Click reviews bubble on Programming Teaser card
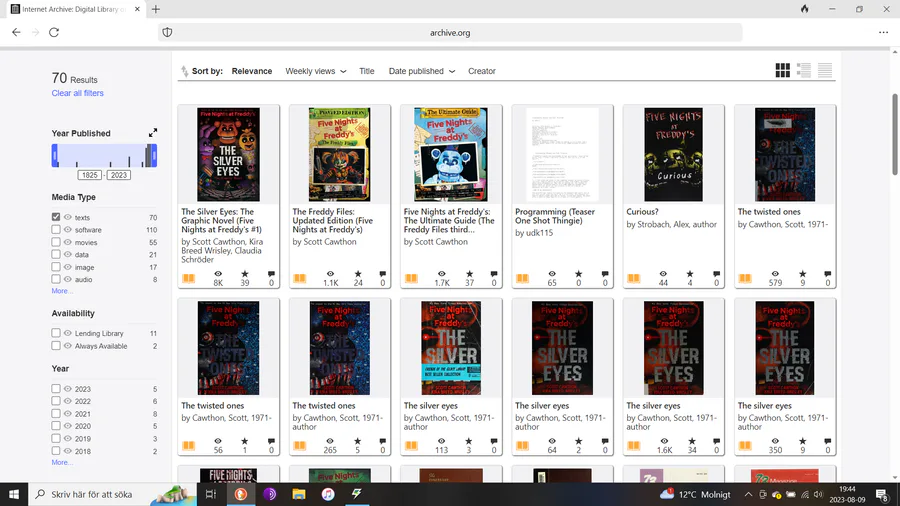Image resolution: width=900 pixels, height=506 pixels. pos(605,274)
